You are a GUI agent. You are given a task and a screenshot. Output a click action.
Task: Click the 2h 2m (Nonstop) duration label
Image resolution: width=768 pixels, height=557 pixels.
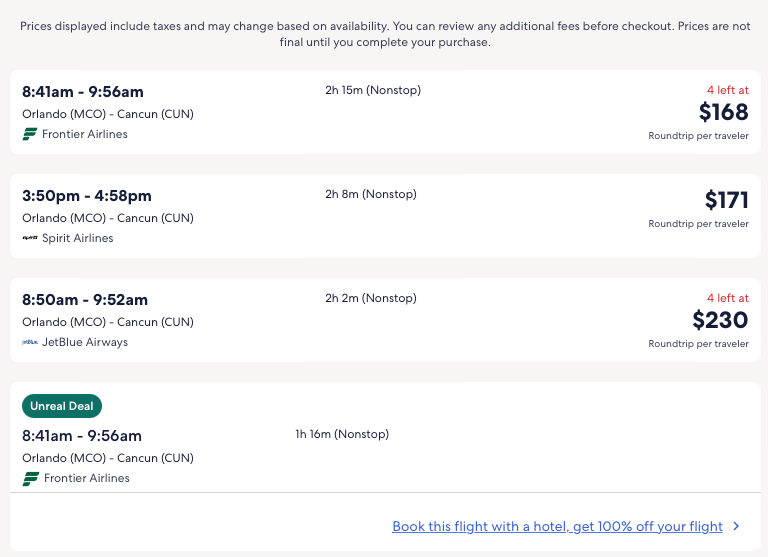coord(371,298)
